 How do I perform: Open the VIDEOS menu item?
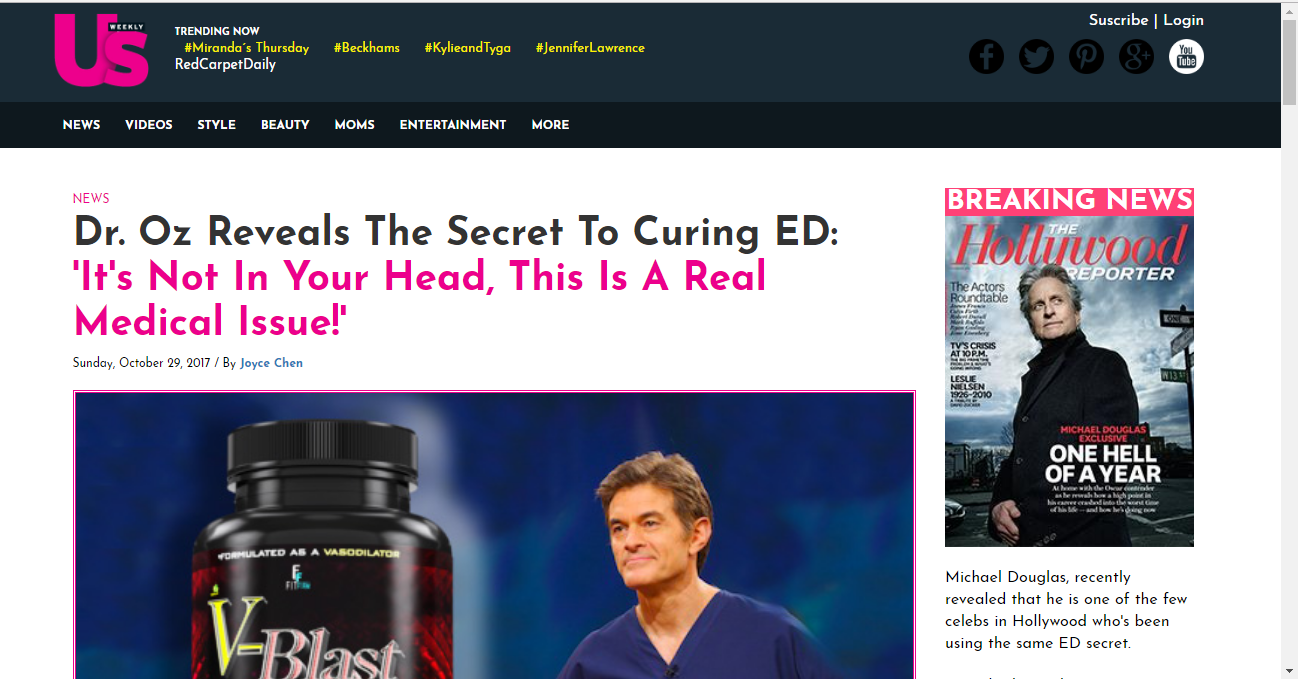(149, 125)
